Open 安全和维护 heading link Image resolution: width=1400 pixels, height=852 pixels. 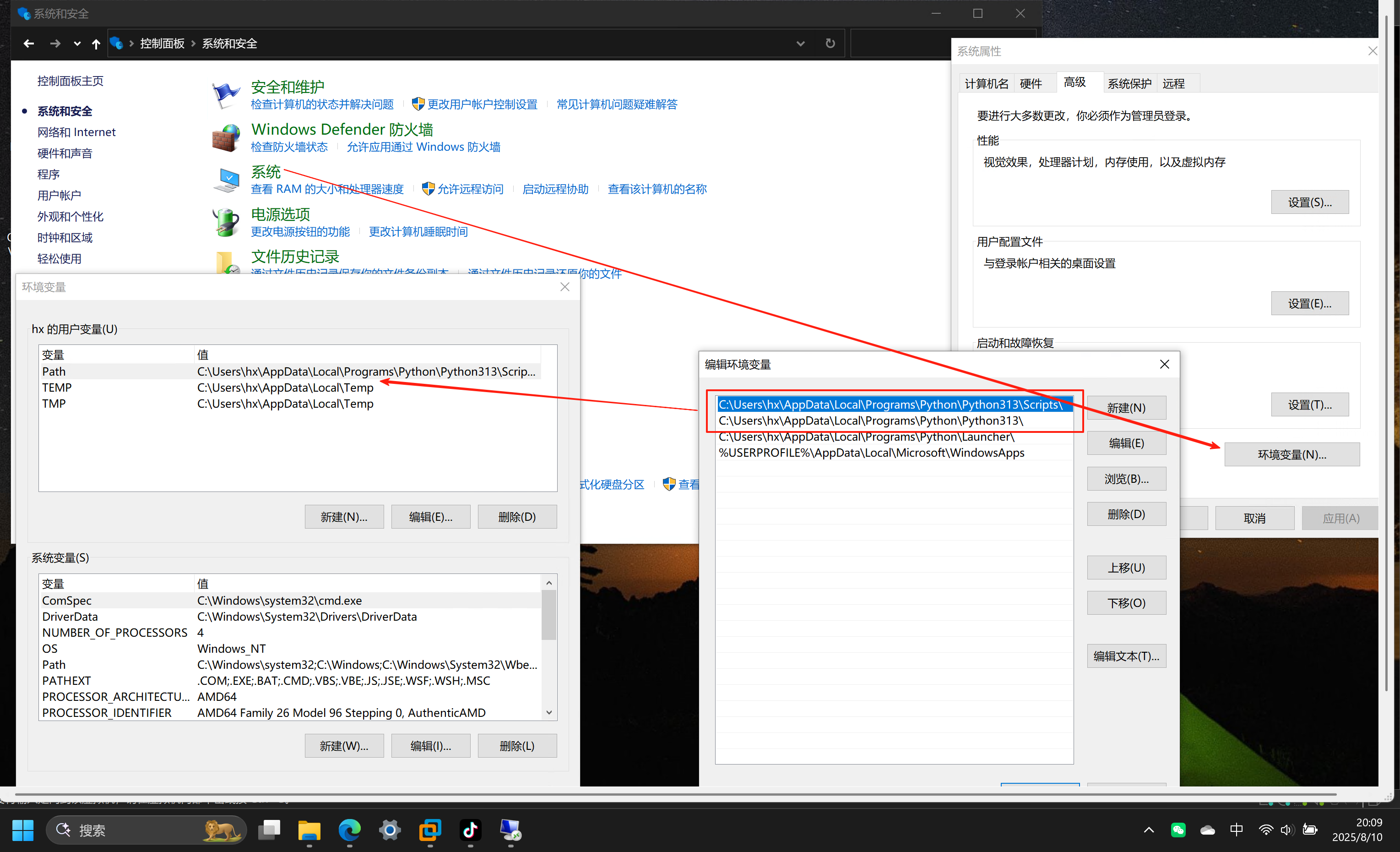[288, 87]
